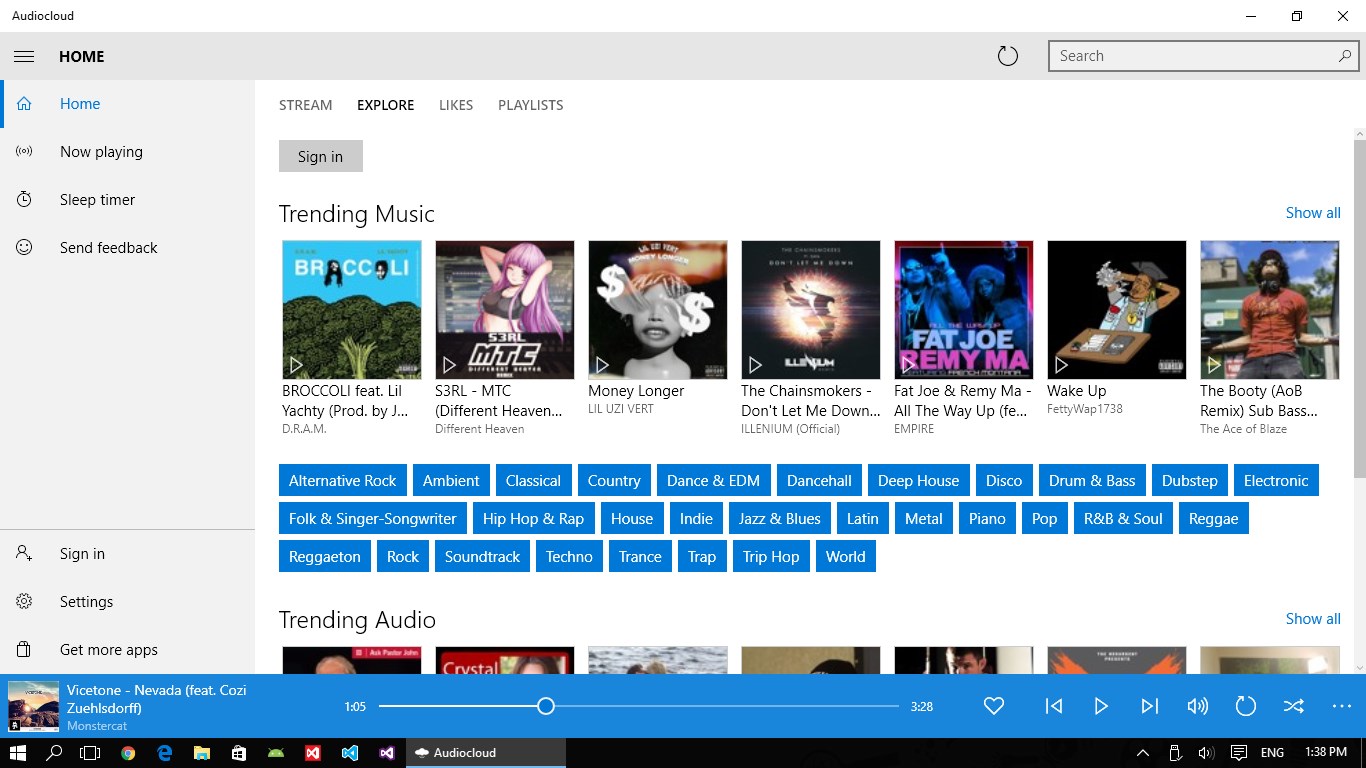Pick the Trip Hop genre
1366x768 pixels.
pyautogui.click(x=771, y=557)
